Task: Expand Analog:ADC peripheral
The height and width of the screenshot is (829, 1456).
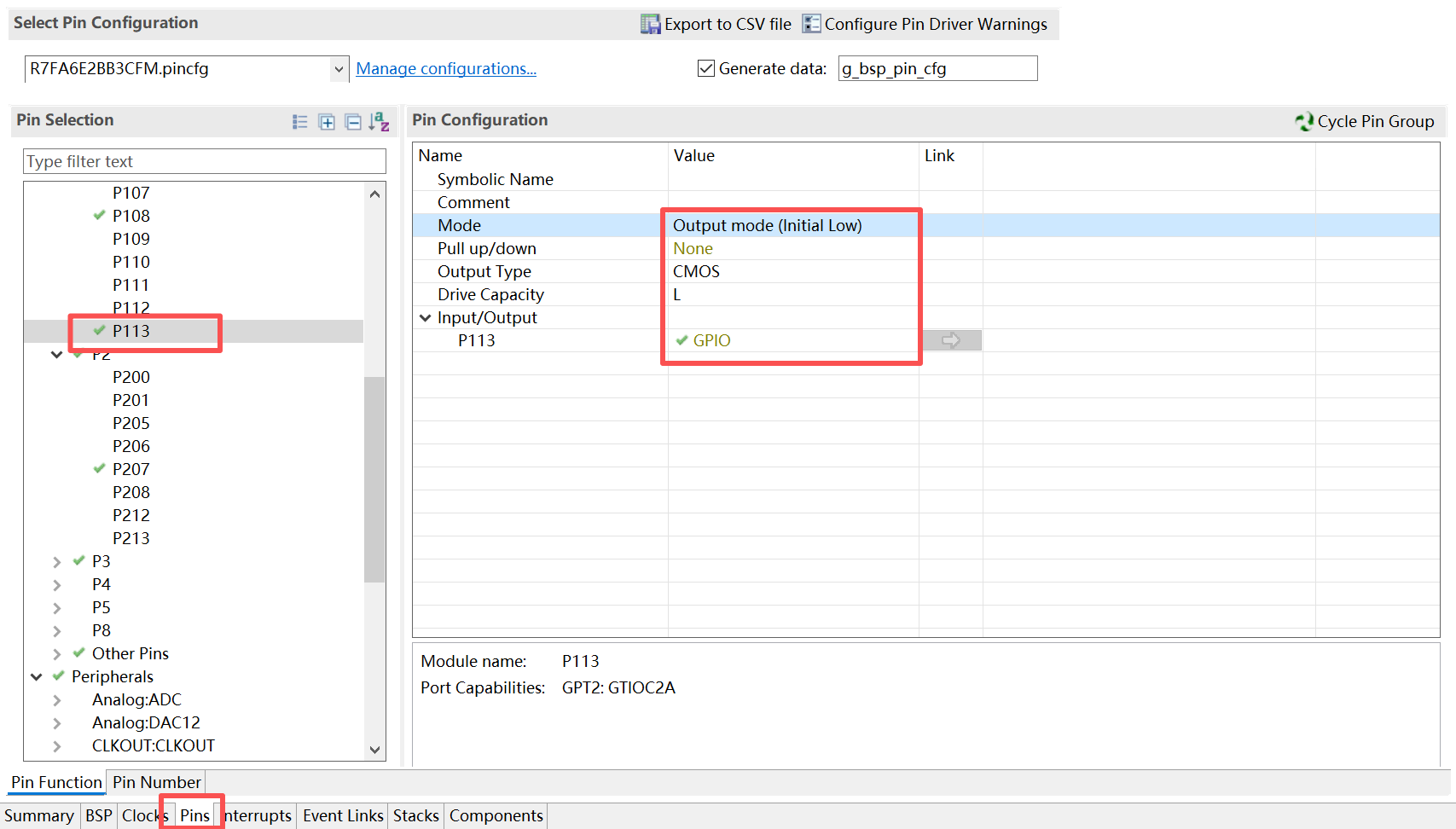Action: tap(56, 700)
